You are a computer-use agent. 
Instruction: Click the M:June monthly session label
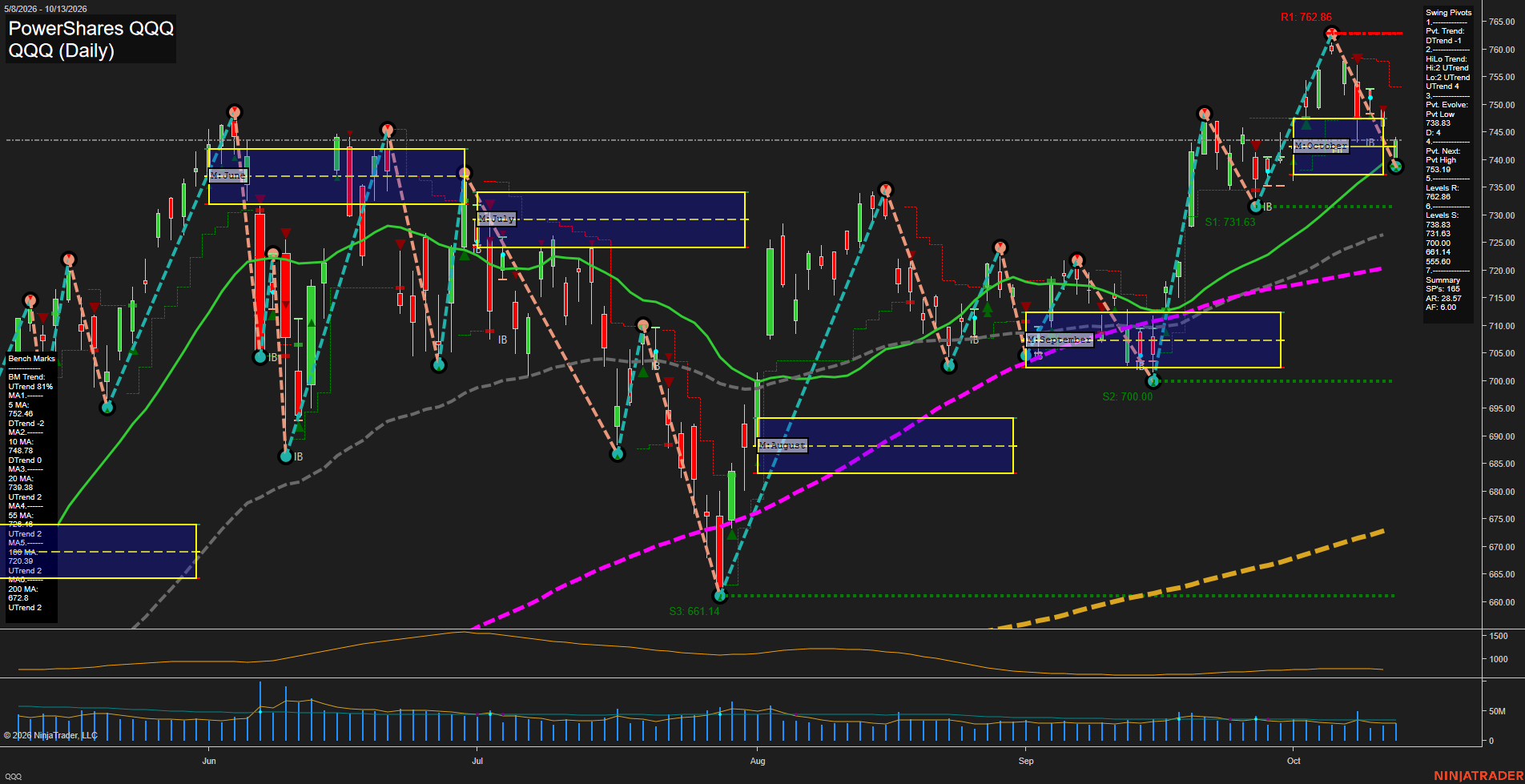228,175
